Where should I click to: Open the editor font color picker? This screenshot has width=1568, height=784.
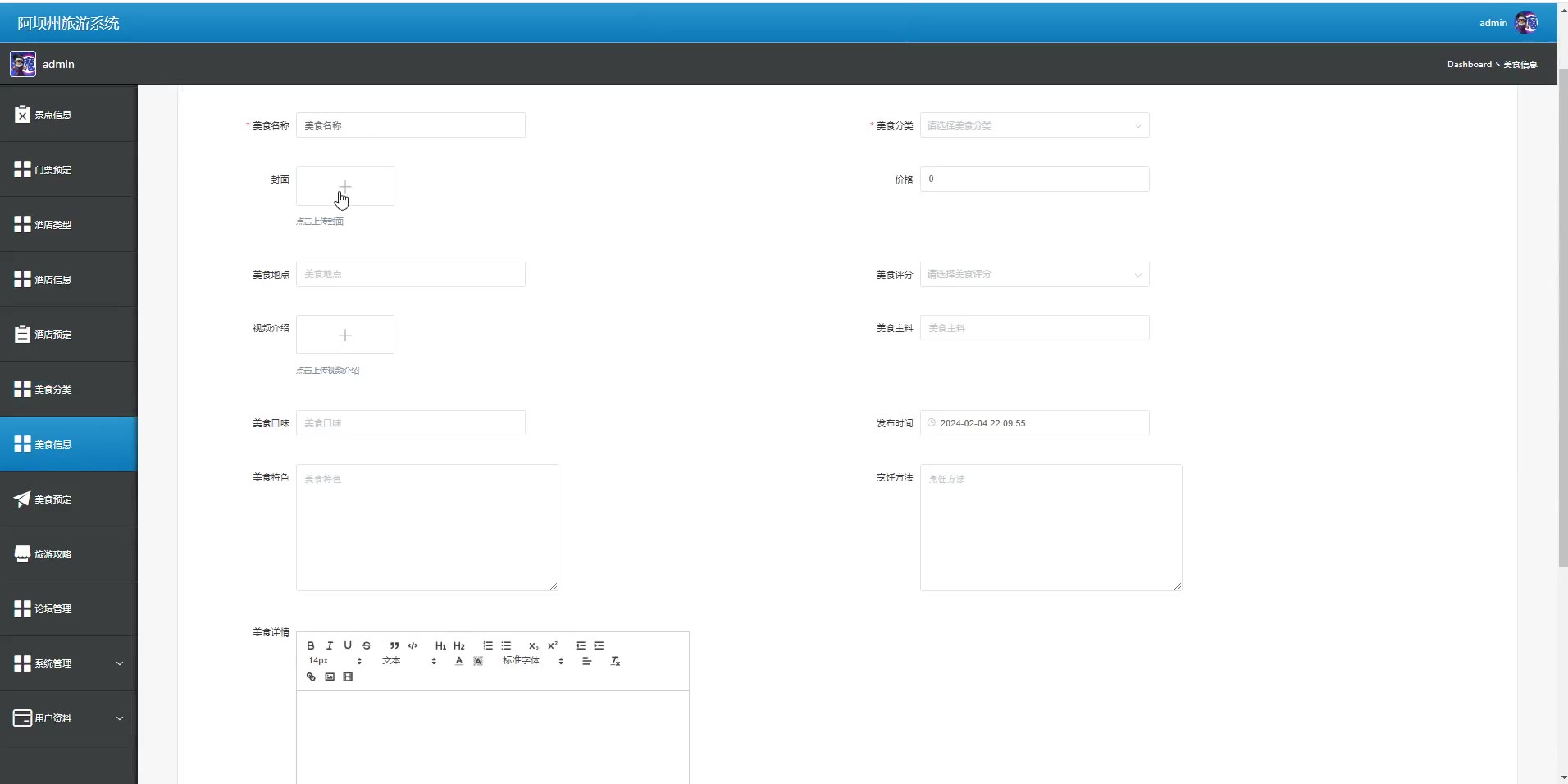tap(459, 661)
